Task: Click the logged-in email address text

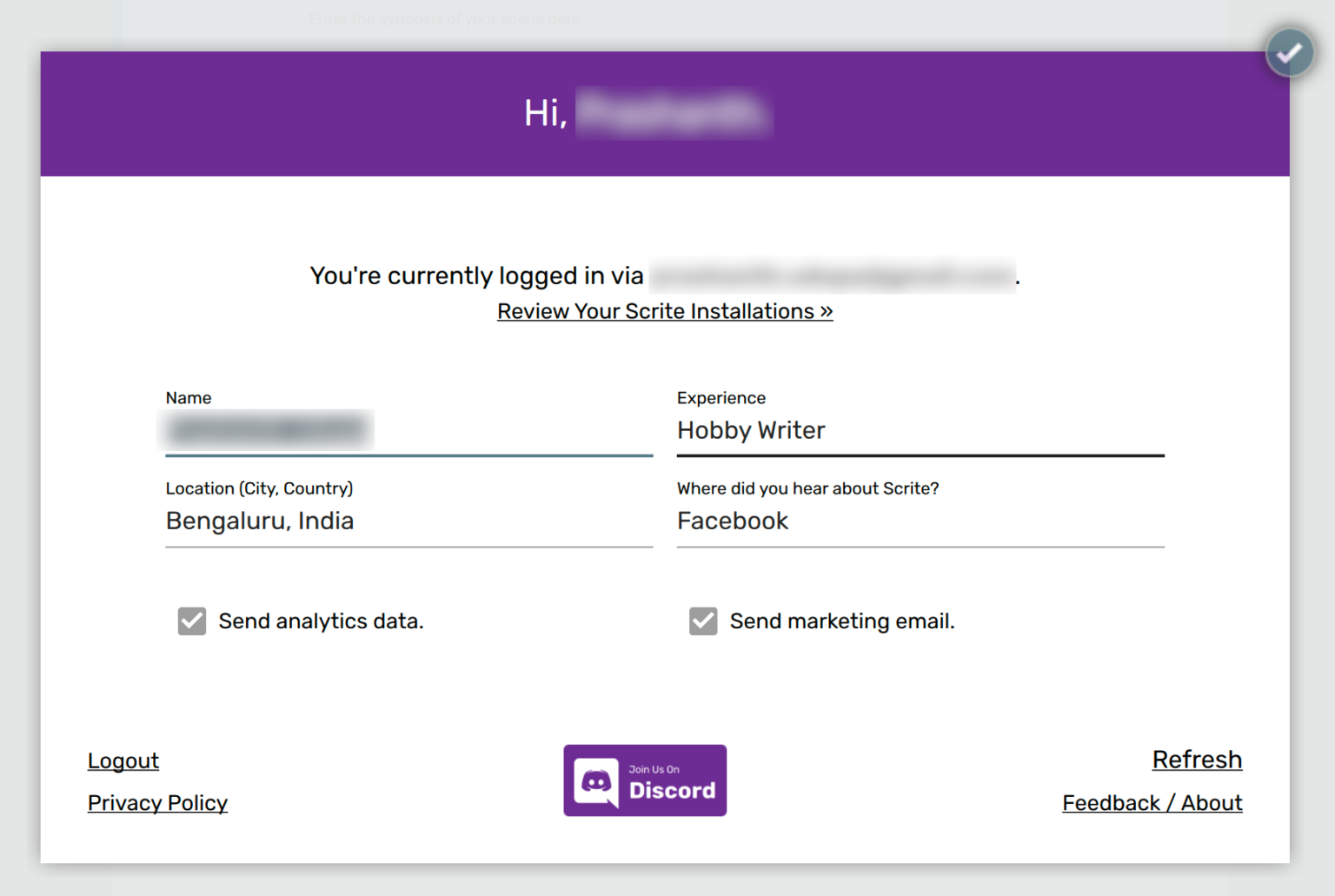Action: 831,275
